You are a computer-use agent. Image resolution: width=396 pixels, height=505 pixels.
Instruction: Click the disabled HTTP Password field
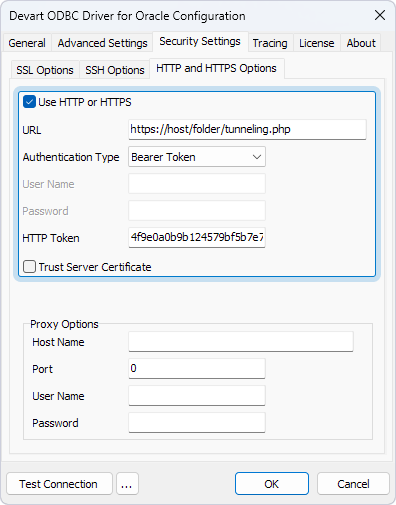pyautogui.click(x=197, y=210)
